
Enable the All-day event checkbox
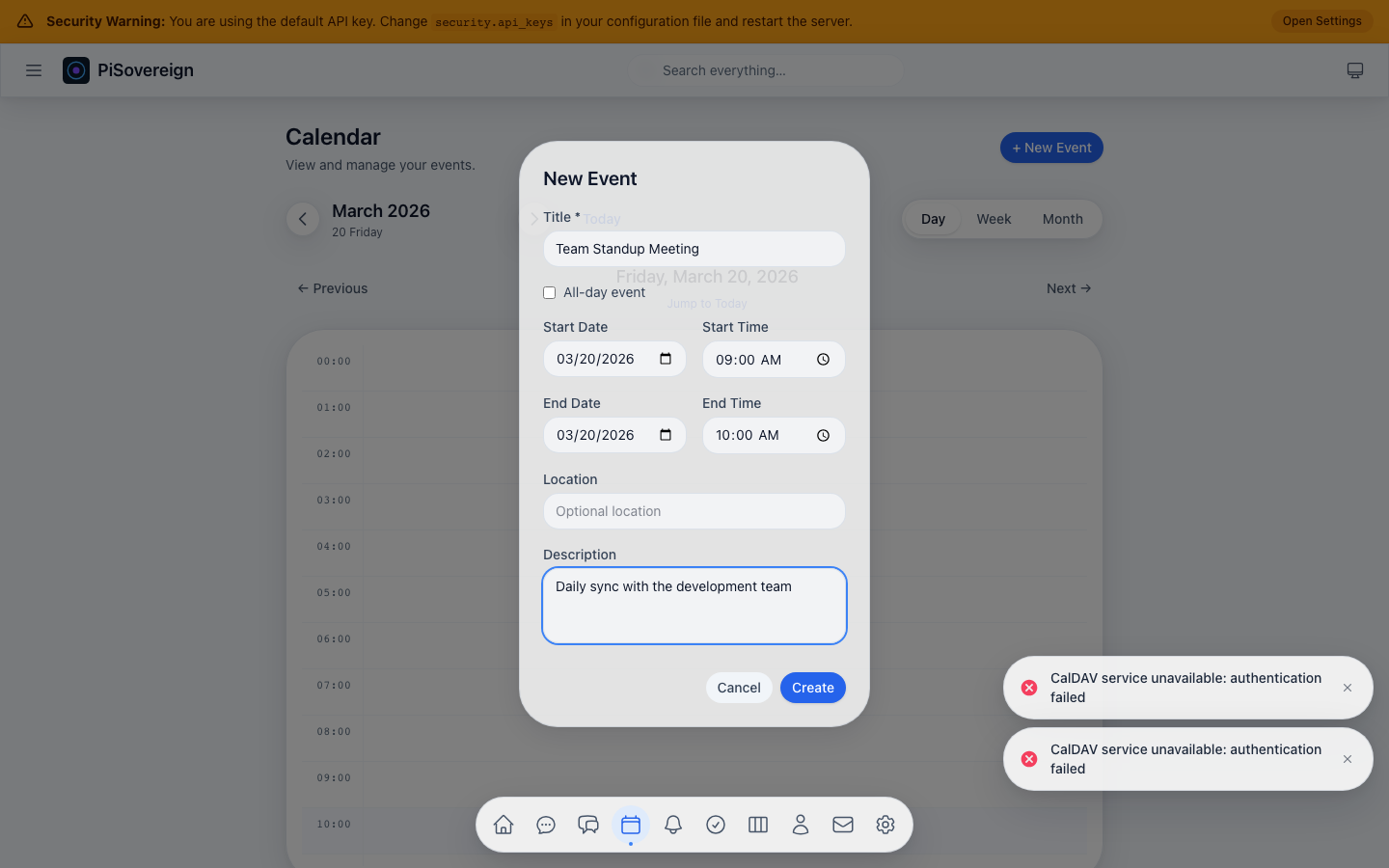point(549,292)
